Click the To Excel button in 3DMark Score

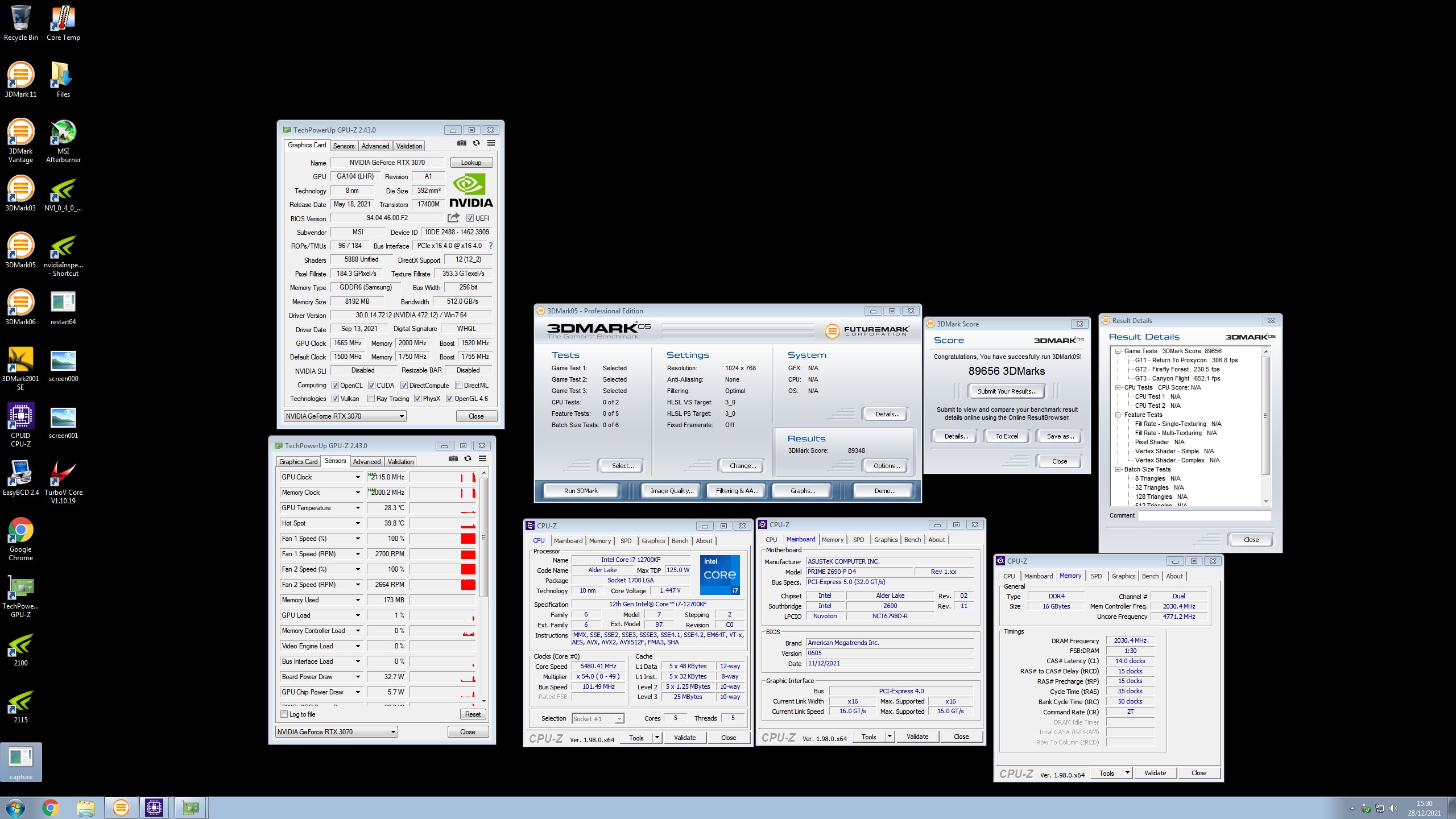click(1007, 436)
